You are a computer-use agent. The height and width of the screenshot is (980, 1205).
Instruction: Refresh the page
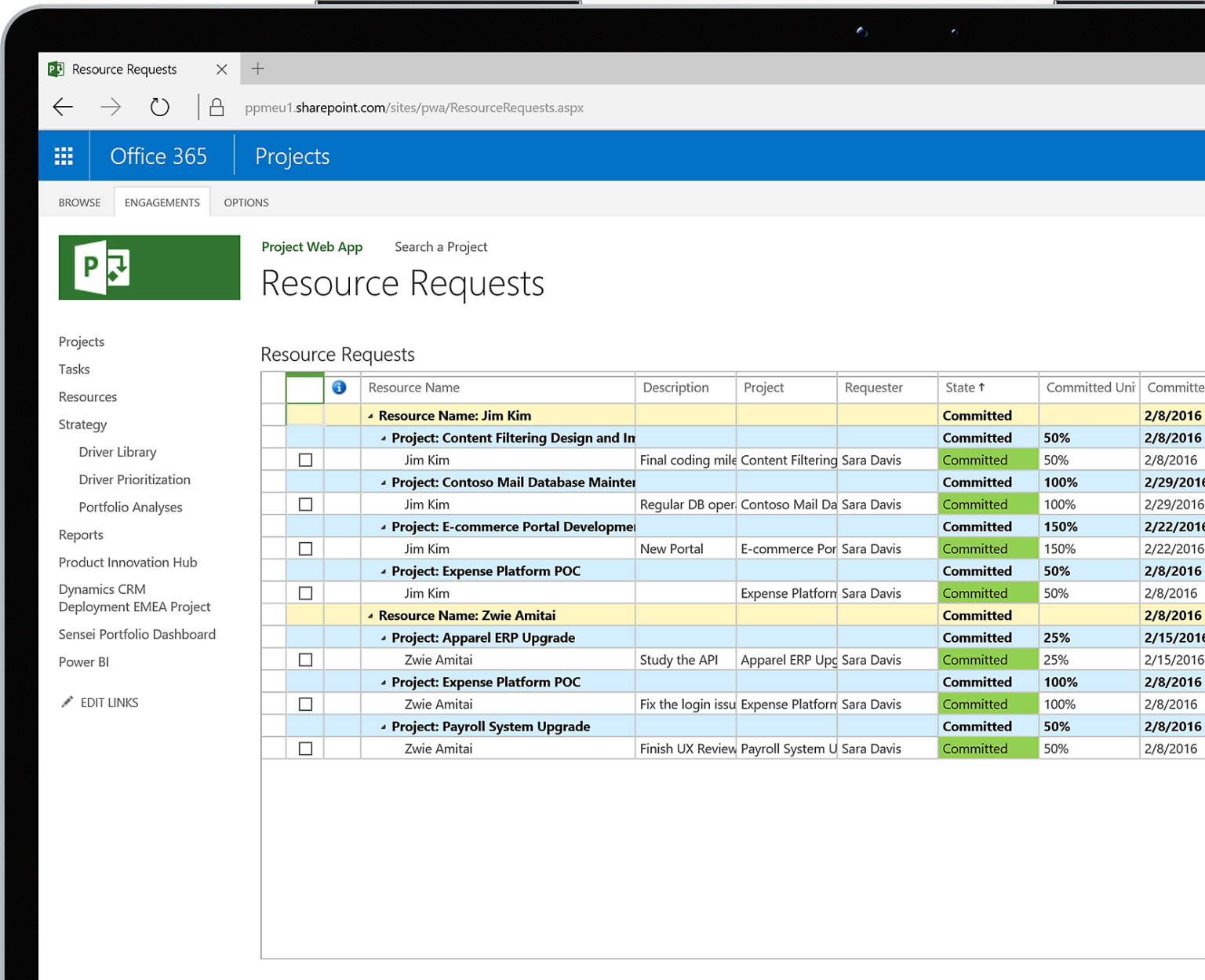(159, 107)
